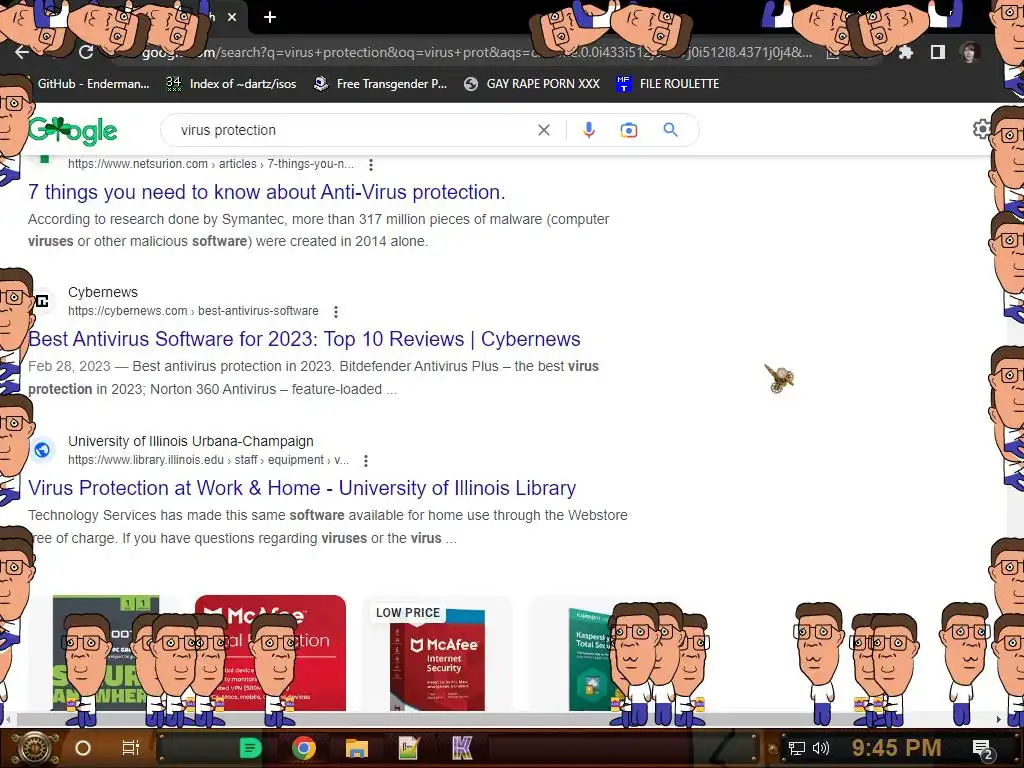
Task: Open the Chrome profile avatar
Action: pos(970,52)
